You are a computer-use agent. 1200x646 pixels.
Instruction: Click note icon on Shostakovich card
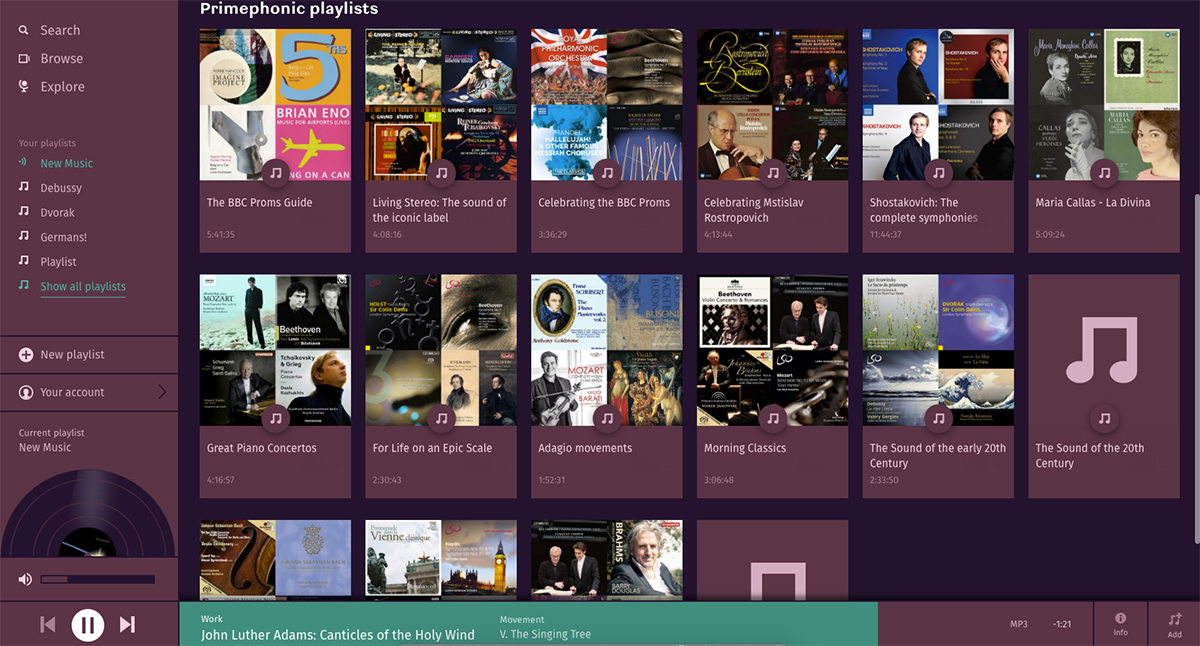coord(939,172)
